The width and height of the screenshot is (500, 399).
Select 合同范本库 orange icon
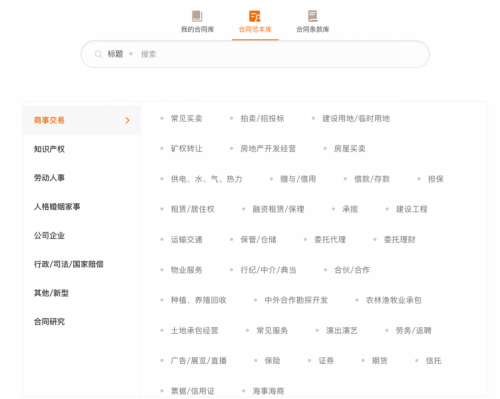click(x=255, y=16)
